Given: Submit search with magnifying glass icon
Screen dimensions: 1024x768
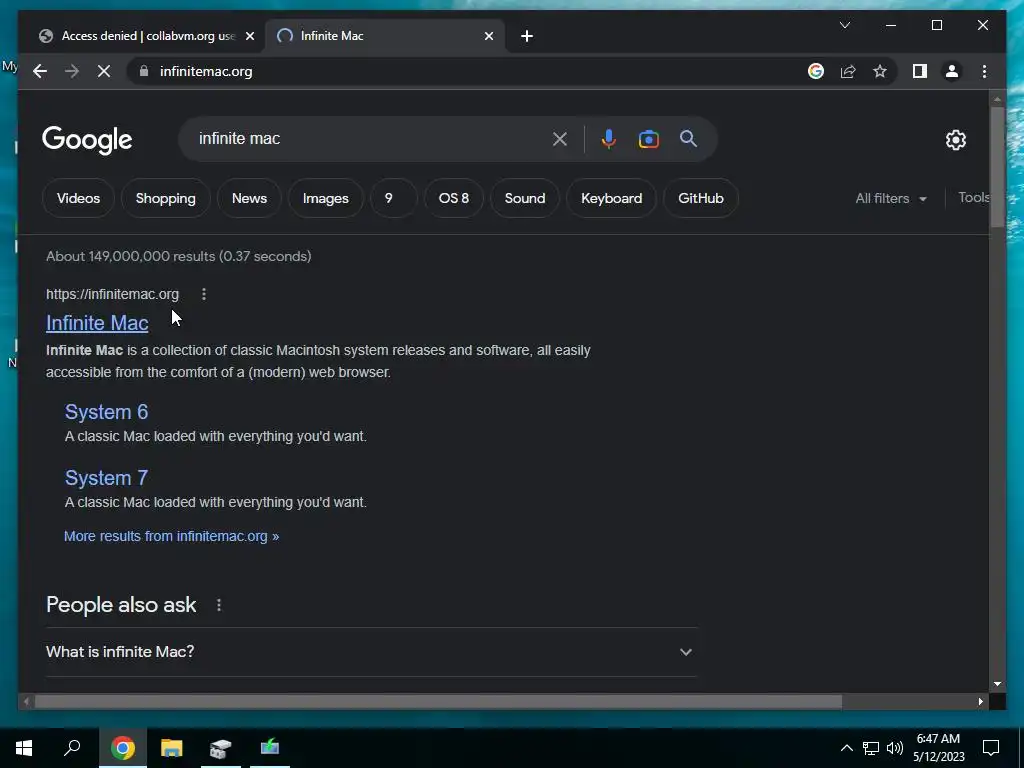Looking at the screenshot, I should click(688, 138).
